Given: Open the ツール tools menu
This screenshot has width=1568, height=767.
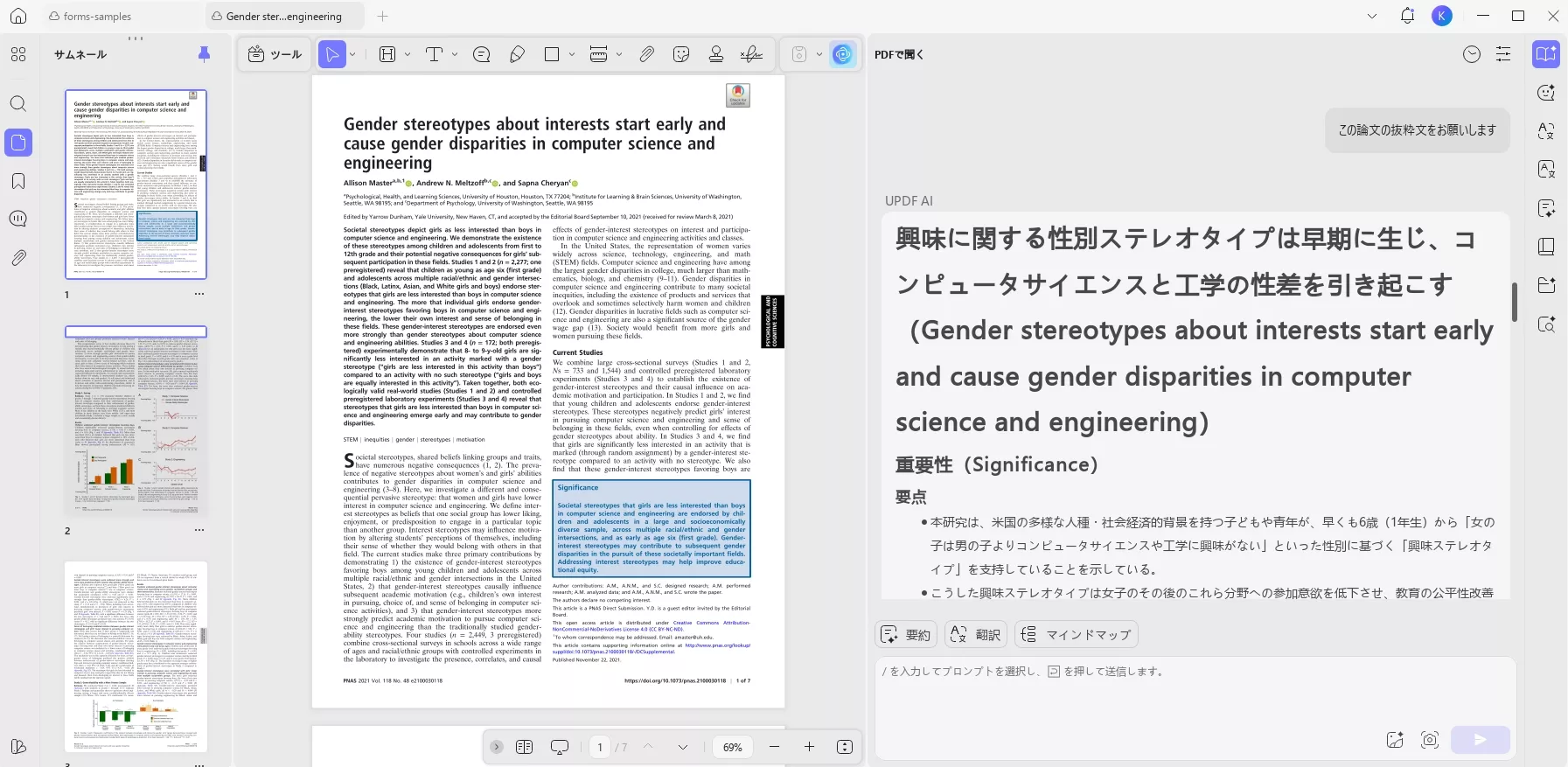Looking at the screenshot, I should click(275, 54).
